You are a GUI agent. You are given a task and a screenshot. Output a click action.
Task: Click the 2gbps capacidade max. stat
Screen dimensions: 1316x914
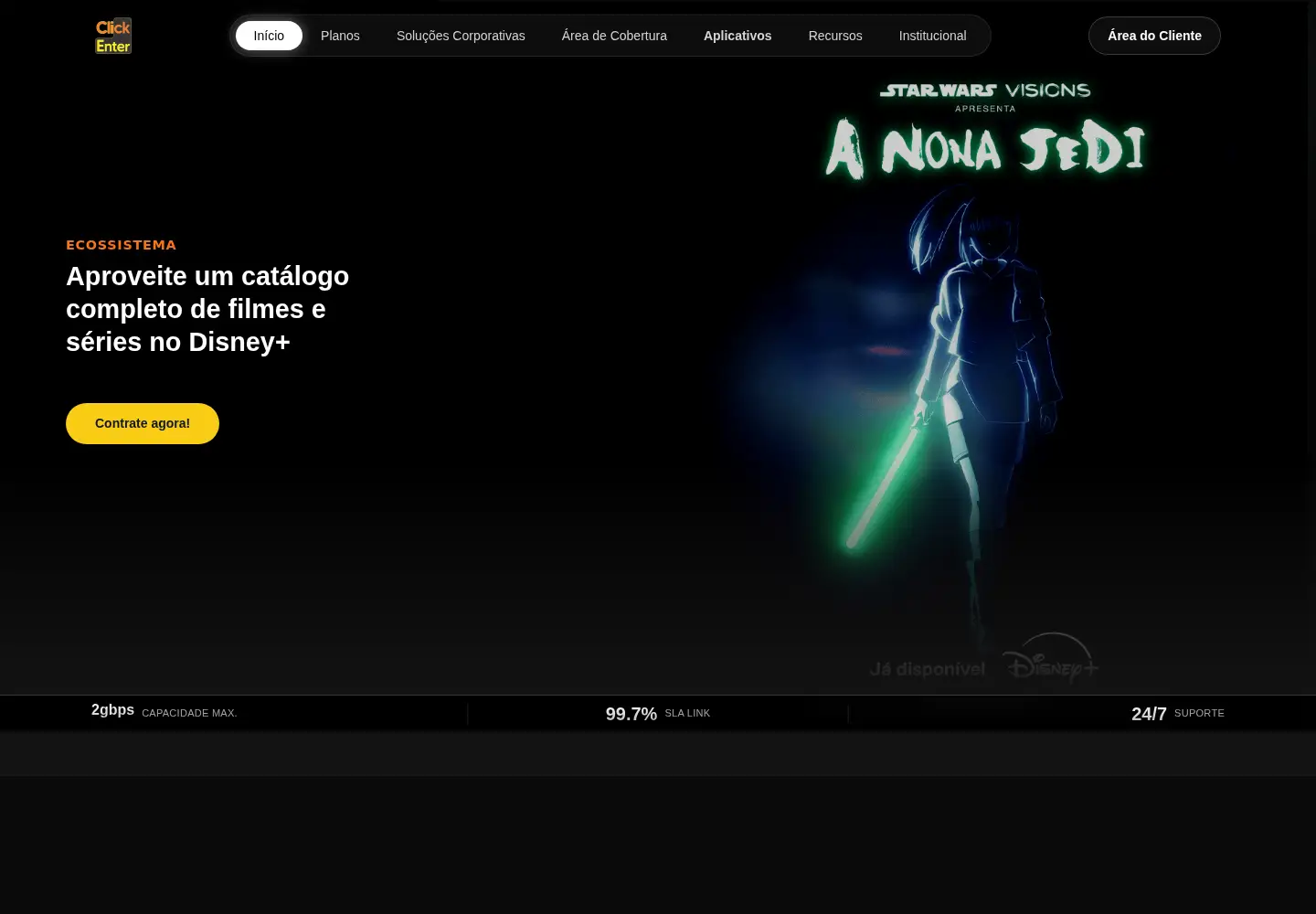tap(164, 711)
